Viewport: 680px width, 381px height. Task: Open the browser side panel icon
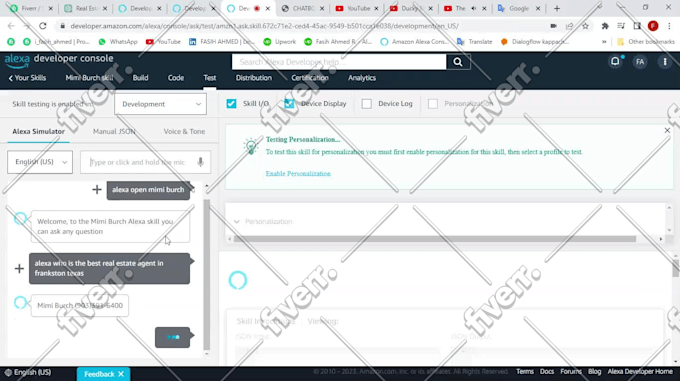(637, 26)
